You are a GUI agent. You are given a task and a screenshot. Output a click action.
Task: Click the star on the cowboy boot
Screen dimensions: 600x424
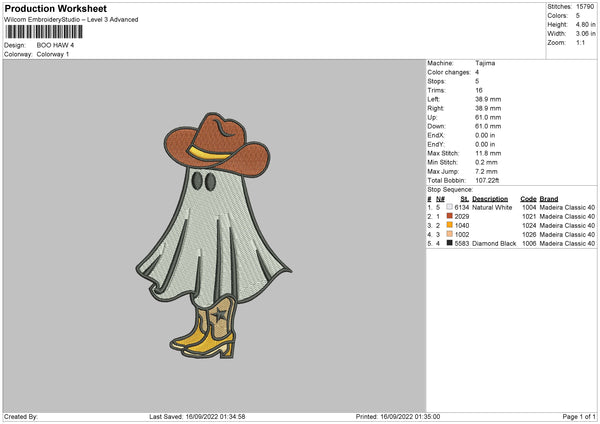222,316
